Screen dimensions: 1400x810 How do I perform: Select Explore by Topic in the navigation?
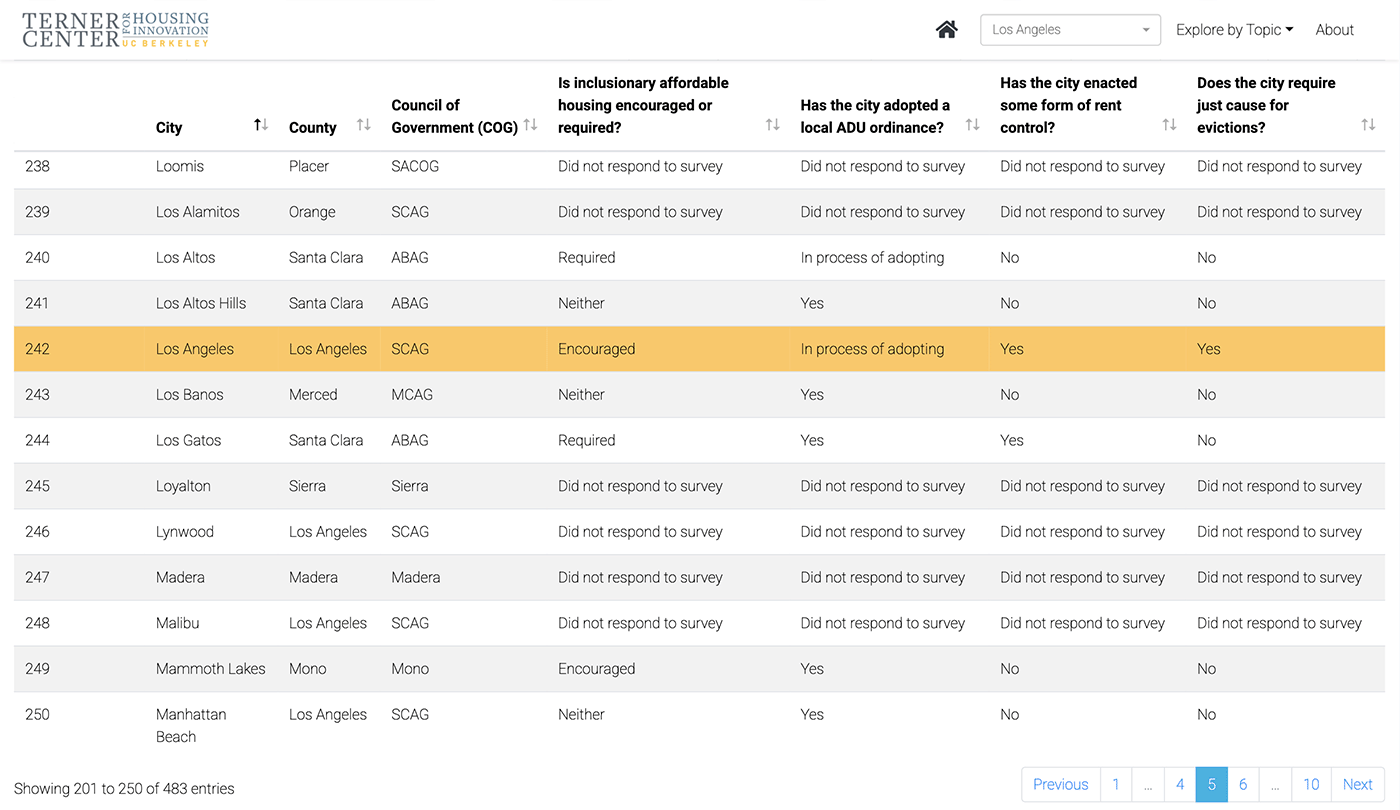[1234, 29]
